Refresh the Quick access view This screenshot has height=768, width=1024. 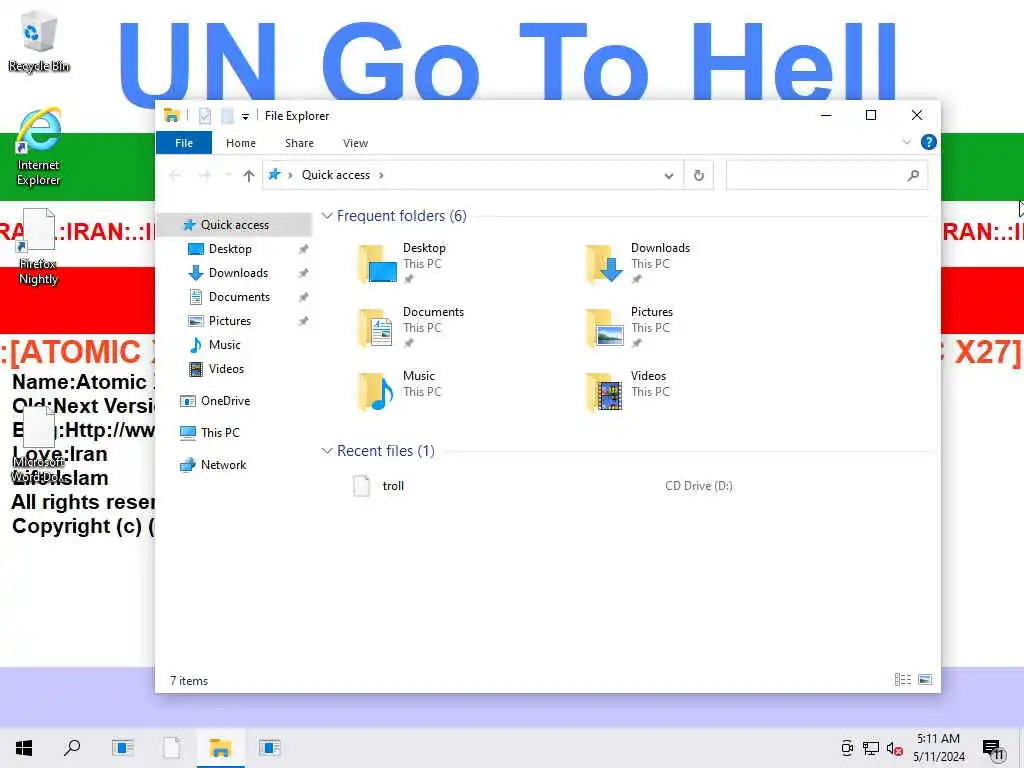(x=698, y=175)
